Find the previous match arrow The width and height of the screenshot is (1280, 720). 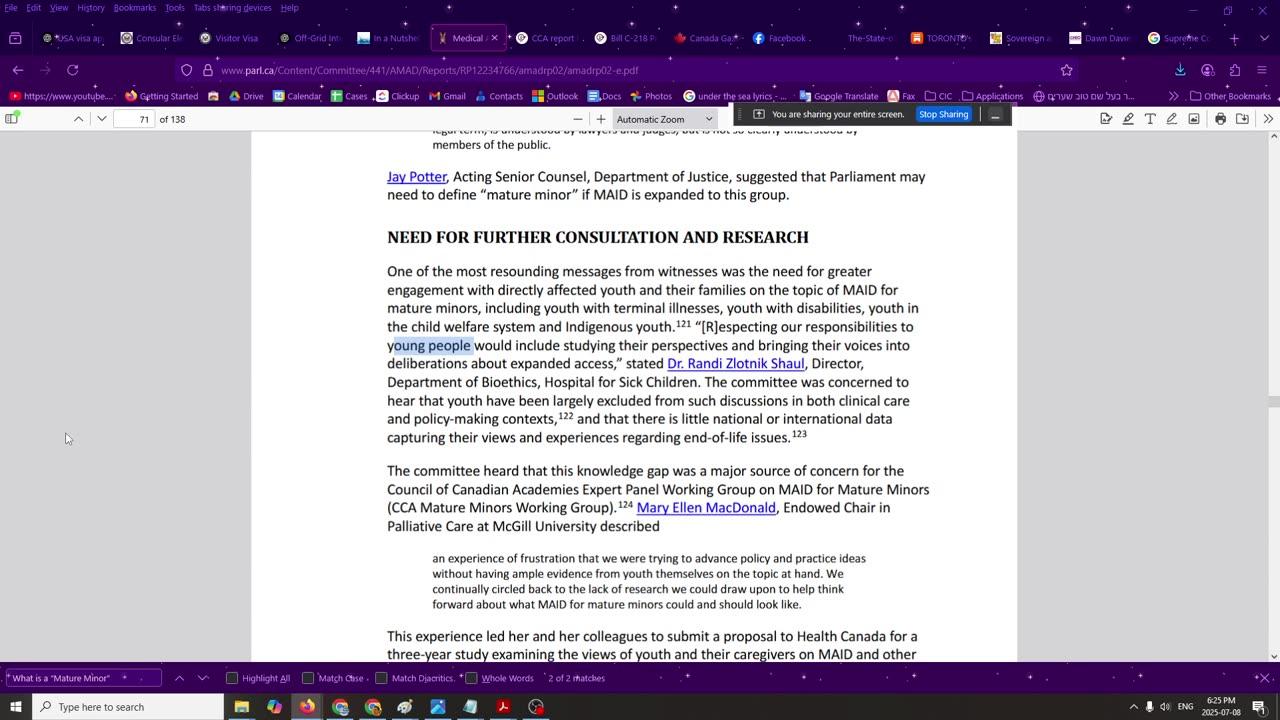coord(179,678)
